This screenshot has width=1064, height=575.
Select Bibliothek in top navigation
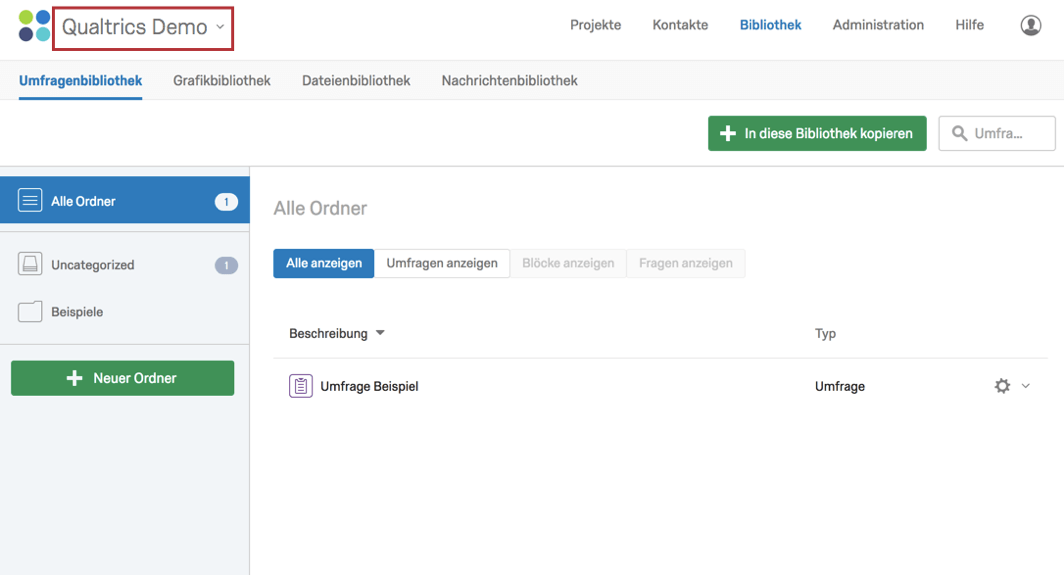point(770,25)
